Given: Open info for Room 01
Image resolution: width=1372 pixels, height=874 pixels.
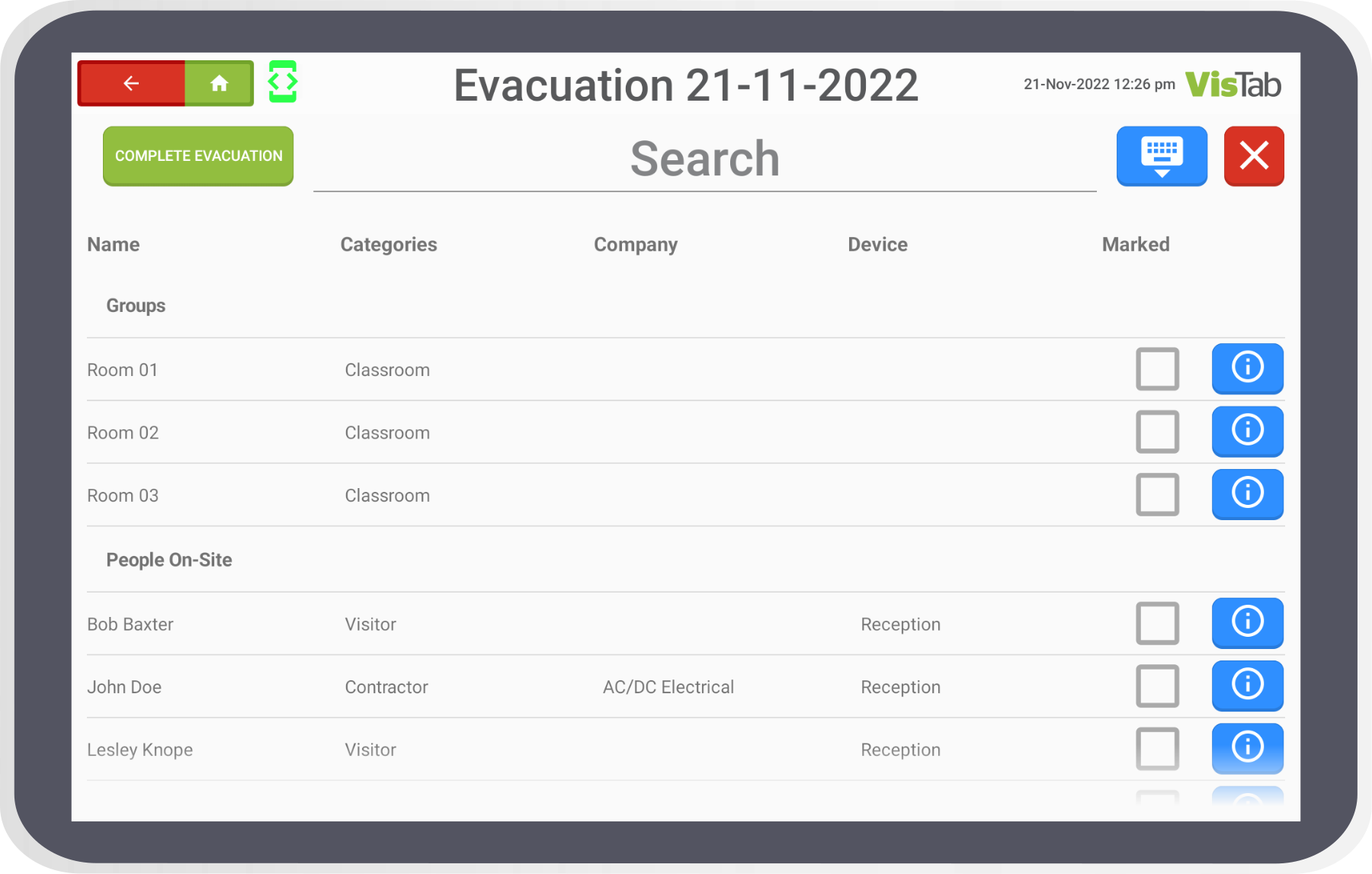Looking at the screenshot, I should coord(1247,368).
